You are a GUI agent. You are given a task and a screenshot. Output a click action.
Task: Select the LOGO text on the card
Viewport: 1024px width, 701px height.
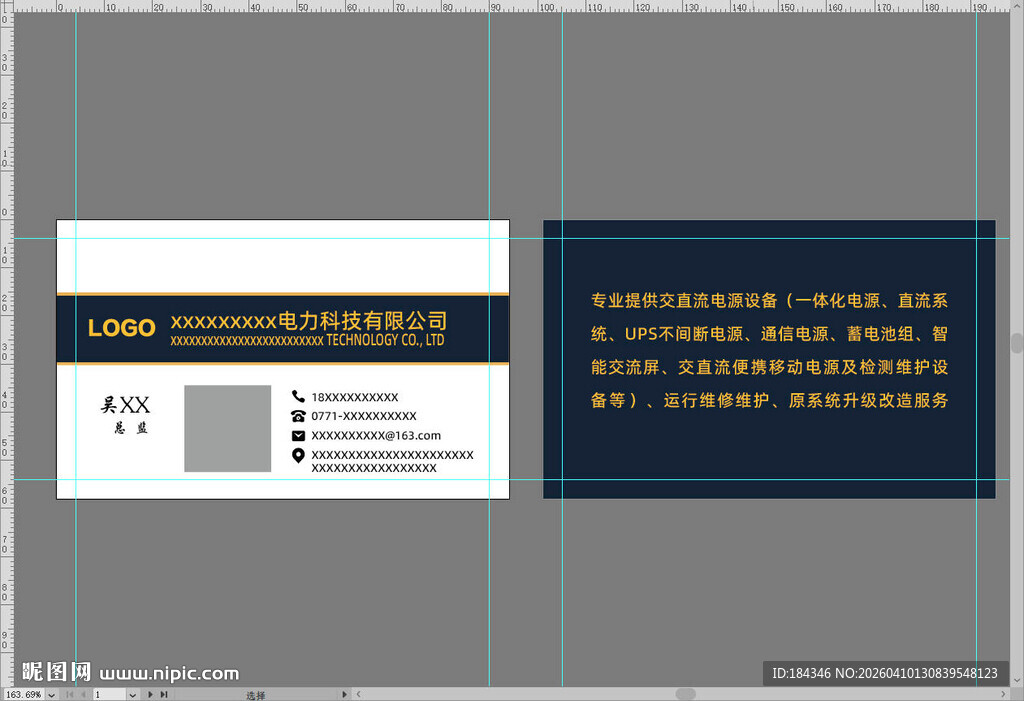click(121, 328)
